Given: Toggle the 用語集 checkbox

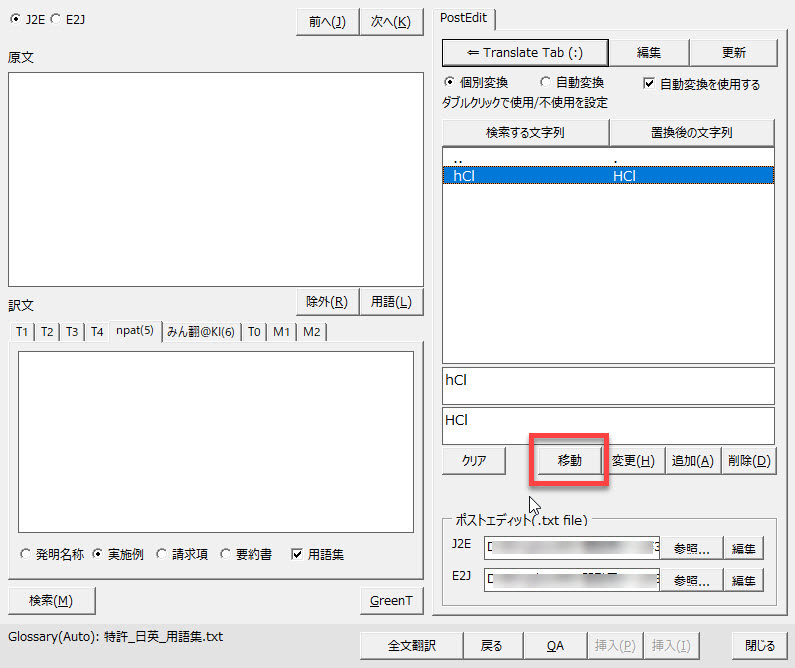Looking at the screenshot, I should pyautogui.click(x=297, y=553).
